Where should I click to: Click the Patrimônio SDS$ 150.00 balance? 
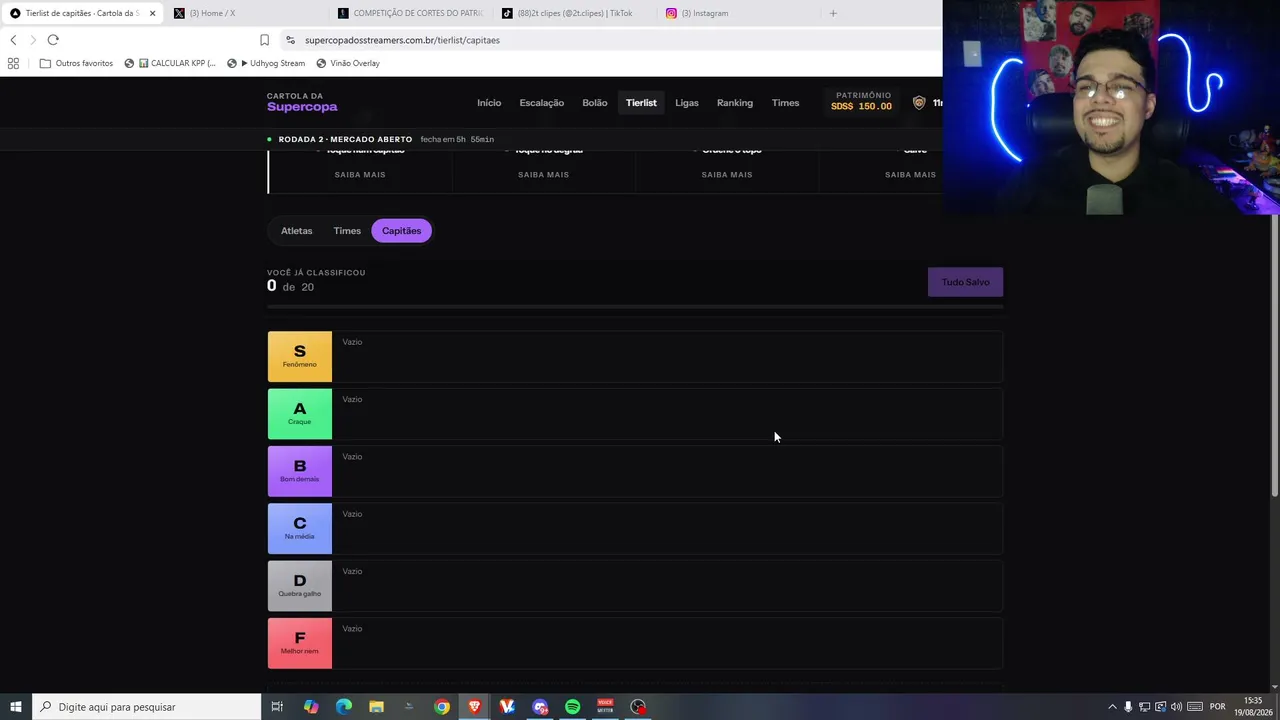[x=862, y=101]
